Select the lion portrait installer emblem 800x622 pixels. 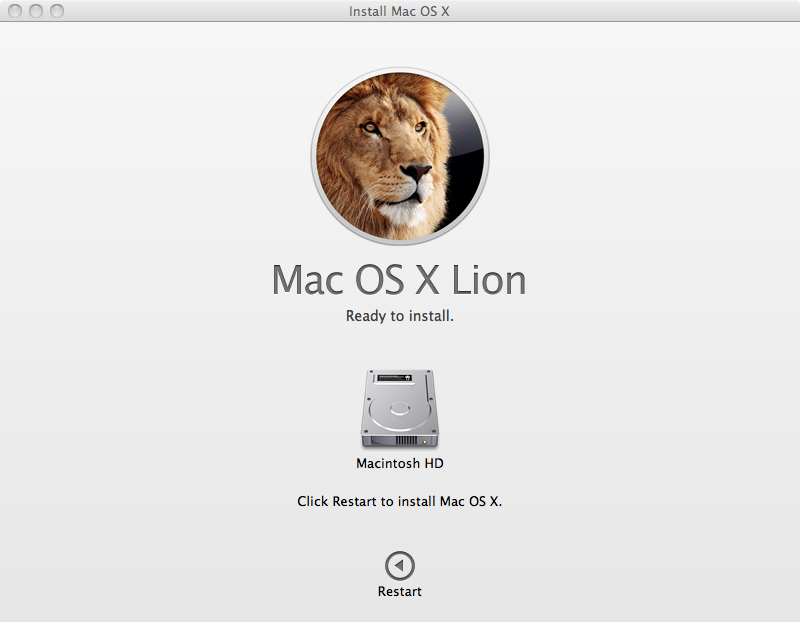pos(400,152)
